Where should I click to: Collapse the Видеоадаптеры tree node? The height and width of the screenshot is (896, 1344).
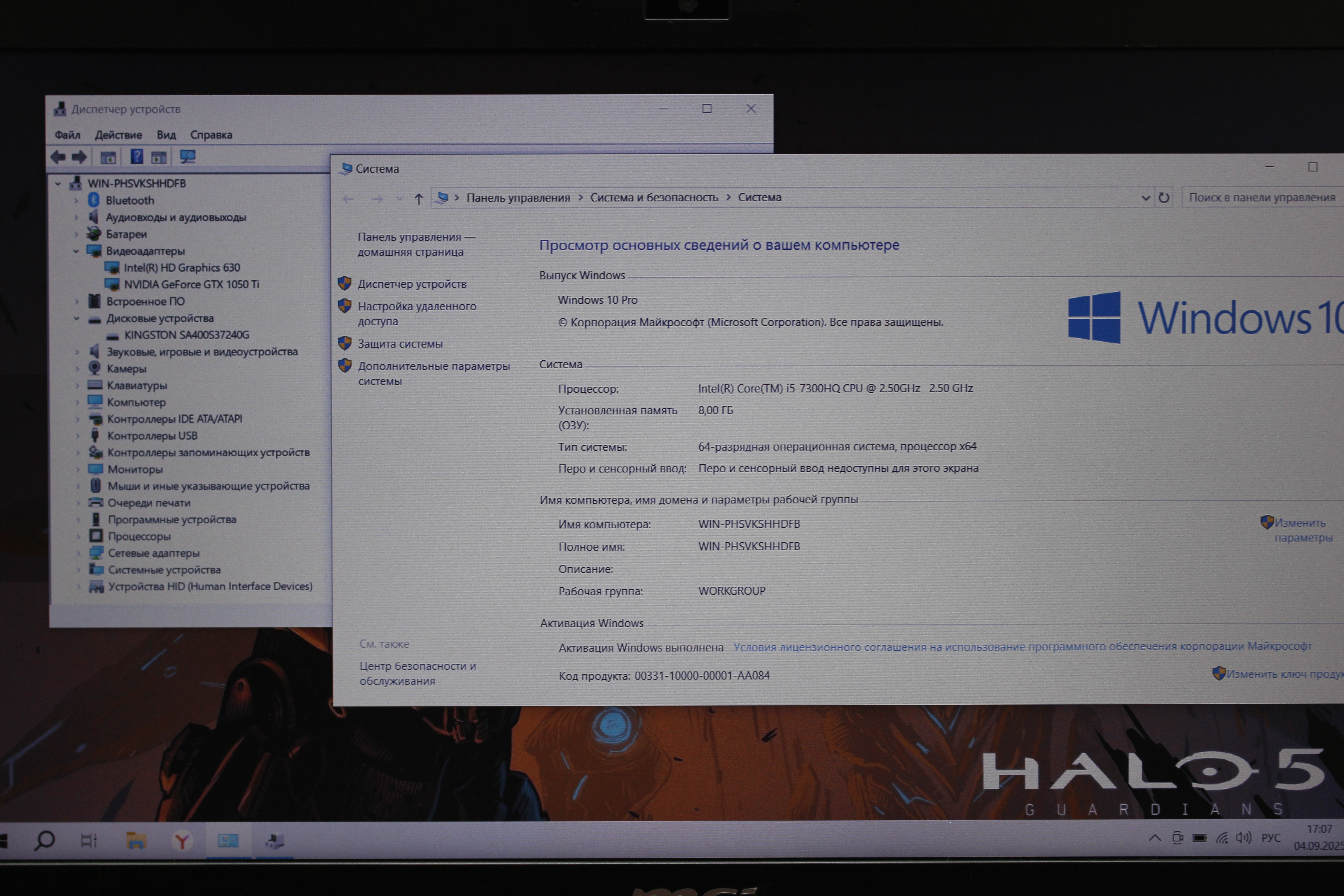click(x=76, y=251)
